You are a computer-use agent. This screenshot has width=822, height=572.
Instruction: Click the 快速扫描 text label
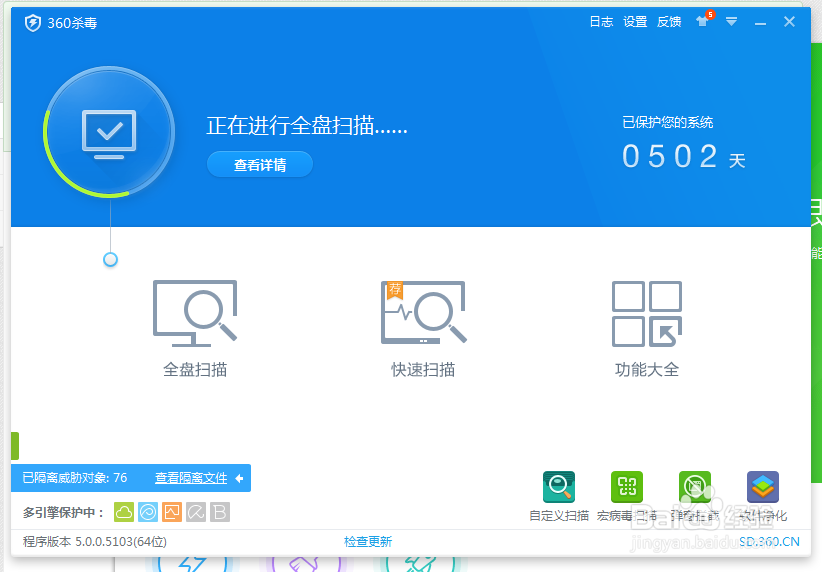(423, 370)
